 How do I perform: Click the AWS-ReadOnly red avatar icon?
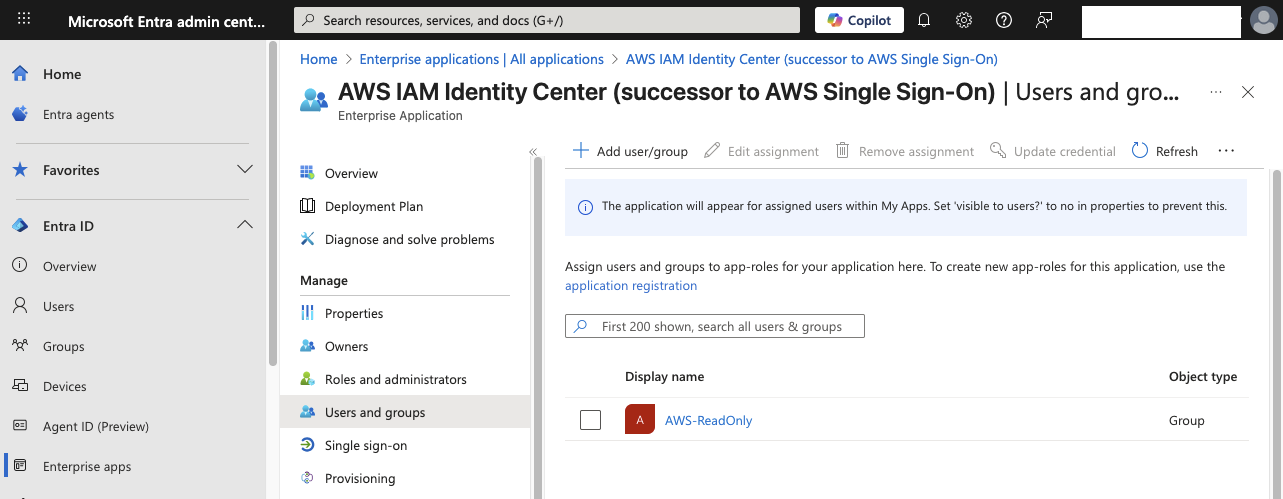pyautogui.click(x=640, y=420)
